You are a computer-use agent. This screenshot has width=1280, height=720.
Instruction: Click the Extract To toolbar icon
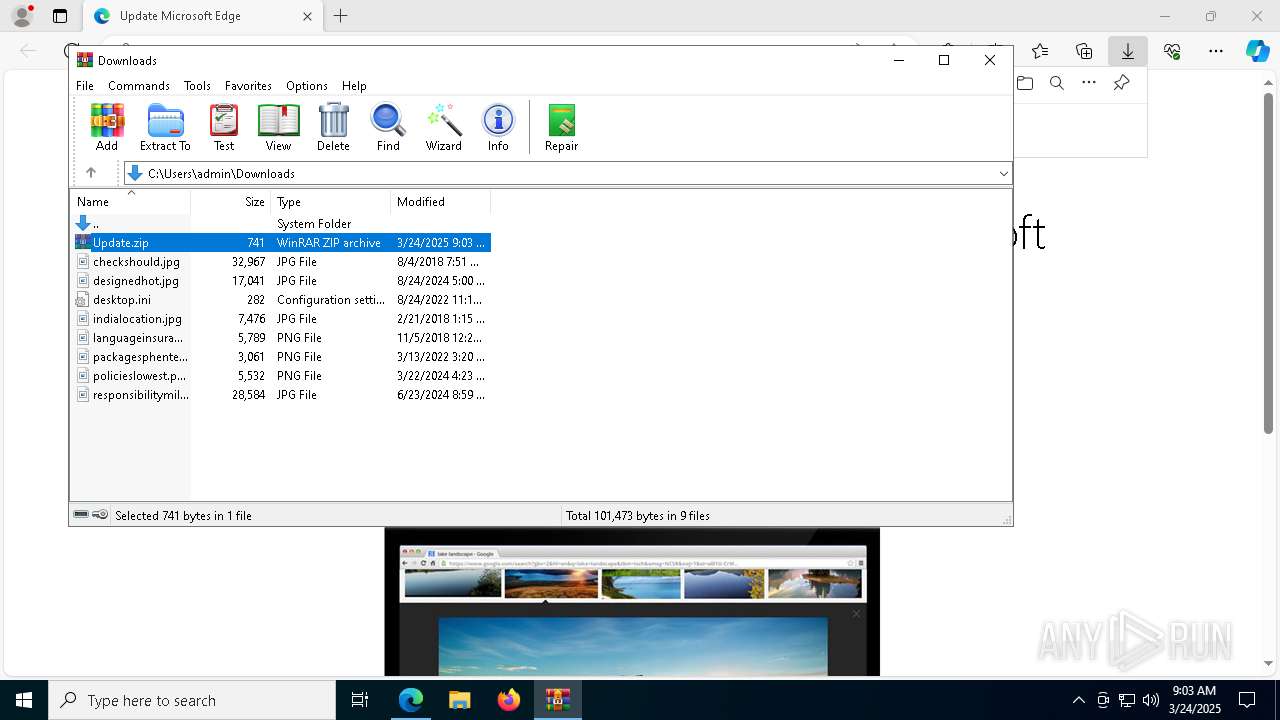(x=165, y=127)
